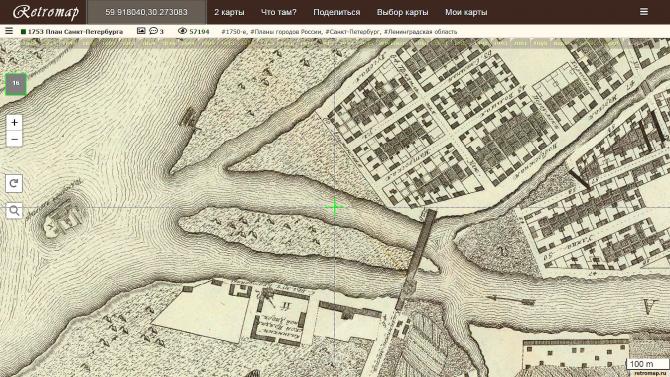Open the hamburger menu at top right

[x=644, y=12]
